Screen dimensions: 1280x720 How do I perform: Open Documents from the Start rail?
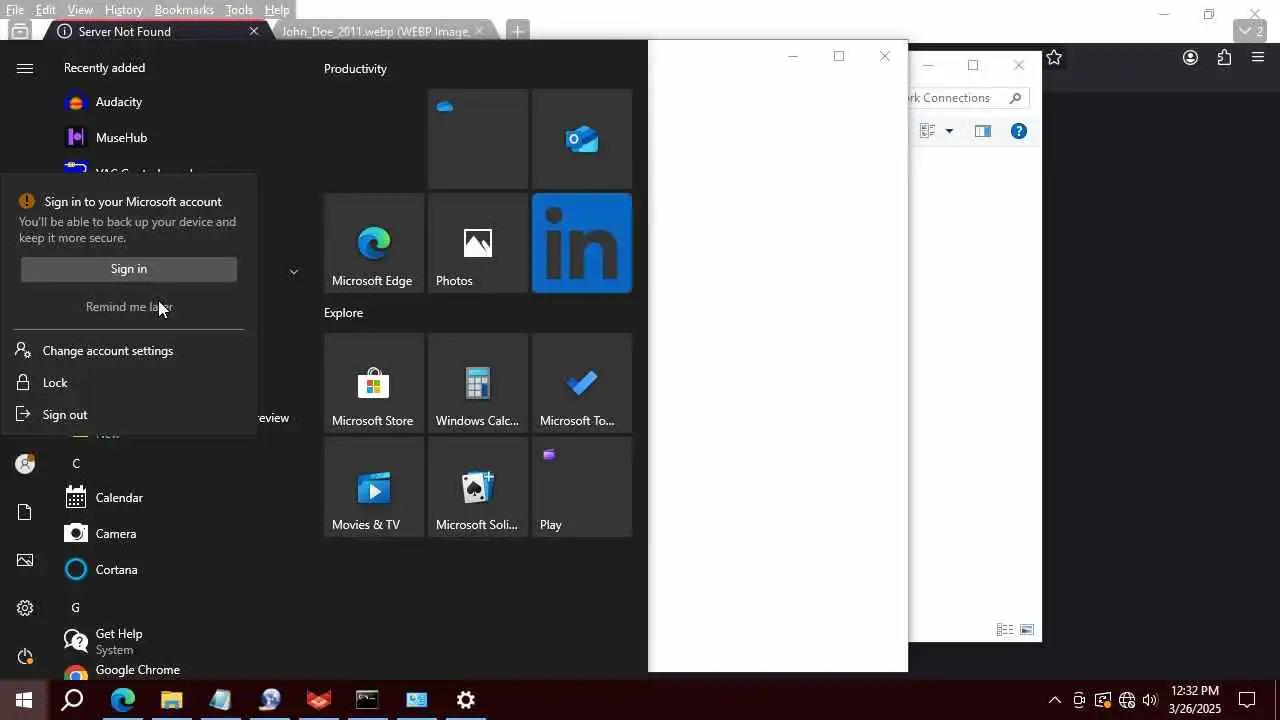pyautogui.click(x=25, y=512)
